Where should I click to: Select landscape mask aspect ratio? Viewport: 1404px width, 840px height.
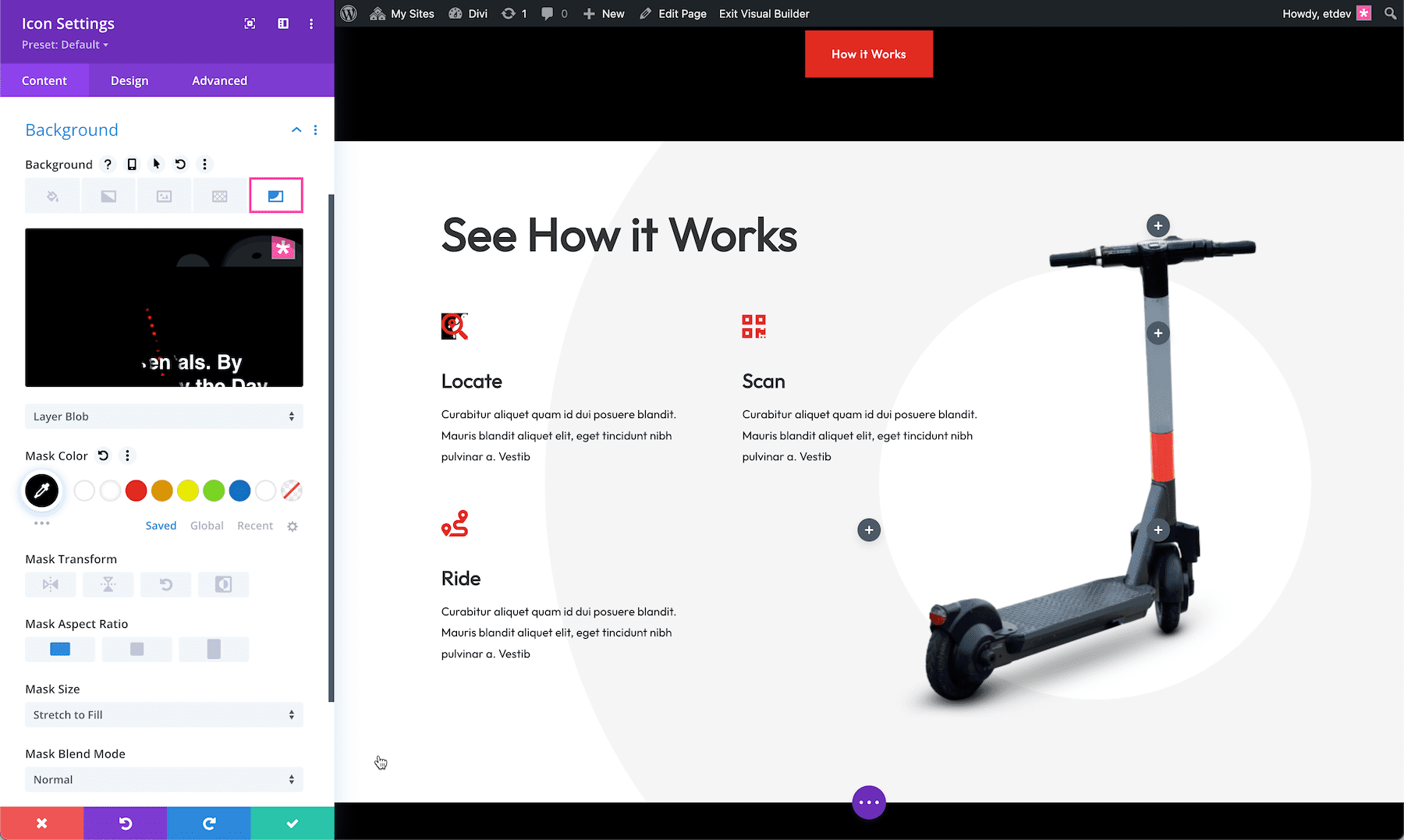60,649
